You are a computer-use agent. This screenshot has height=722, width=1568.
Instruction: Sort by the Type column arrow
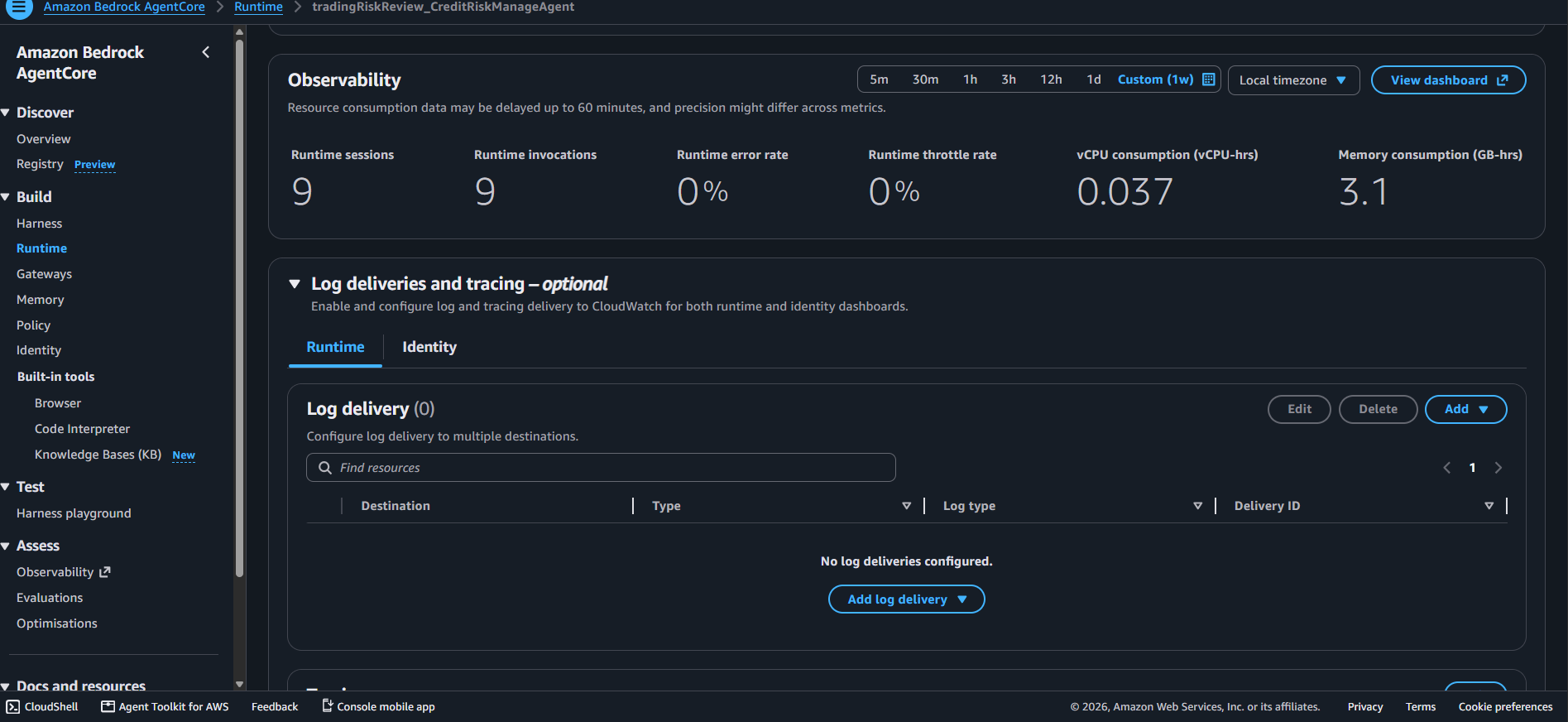(907, 506)
